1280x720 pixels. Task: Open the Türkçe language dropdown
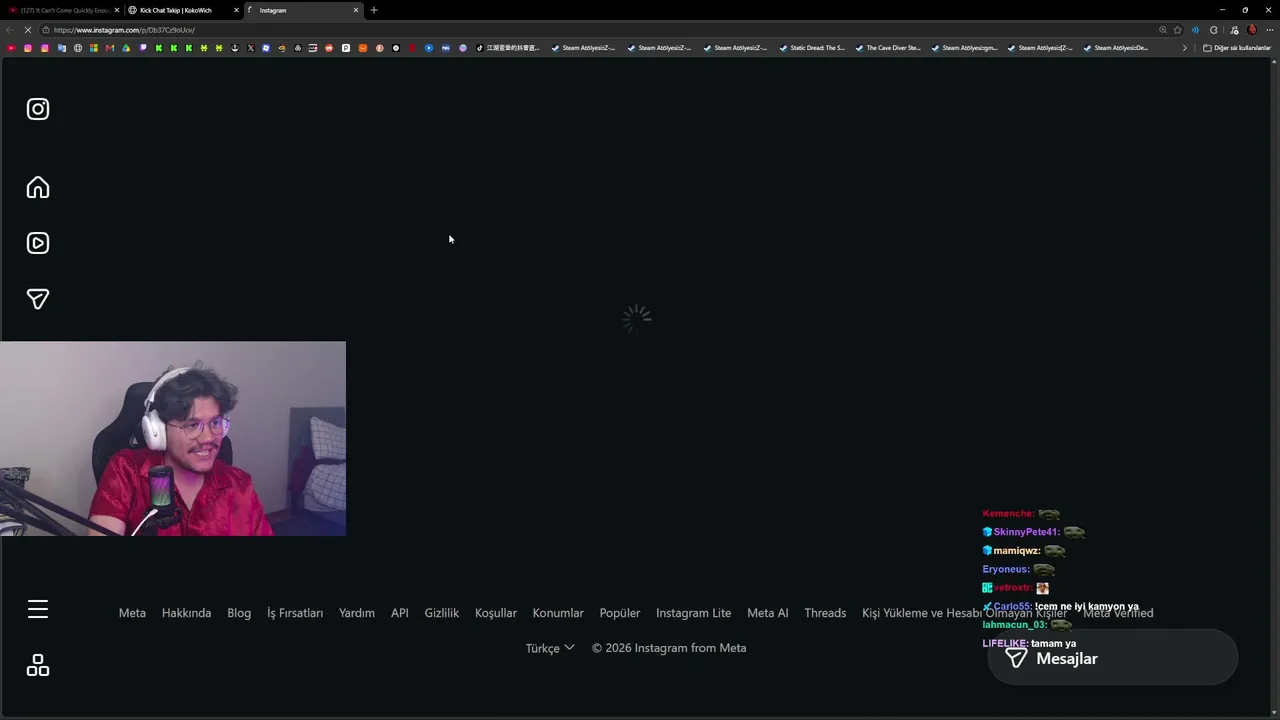pos(550,648)
